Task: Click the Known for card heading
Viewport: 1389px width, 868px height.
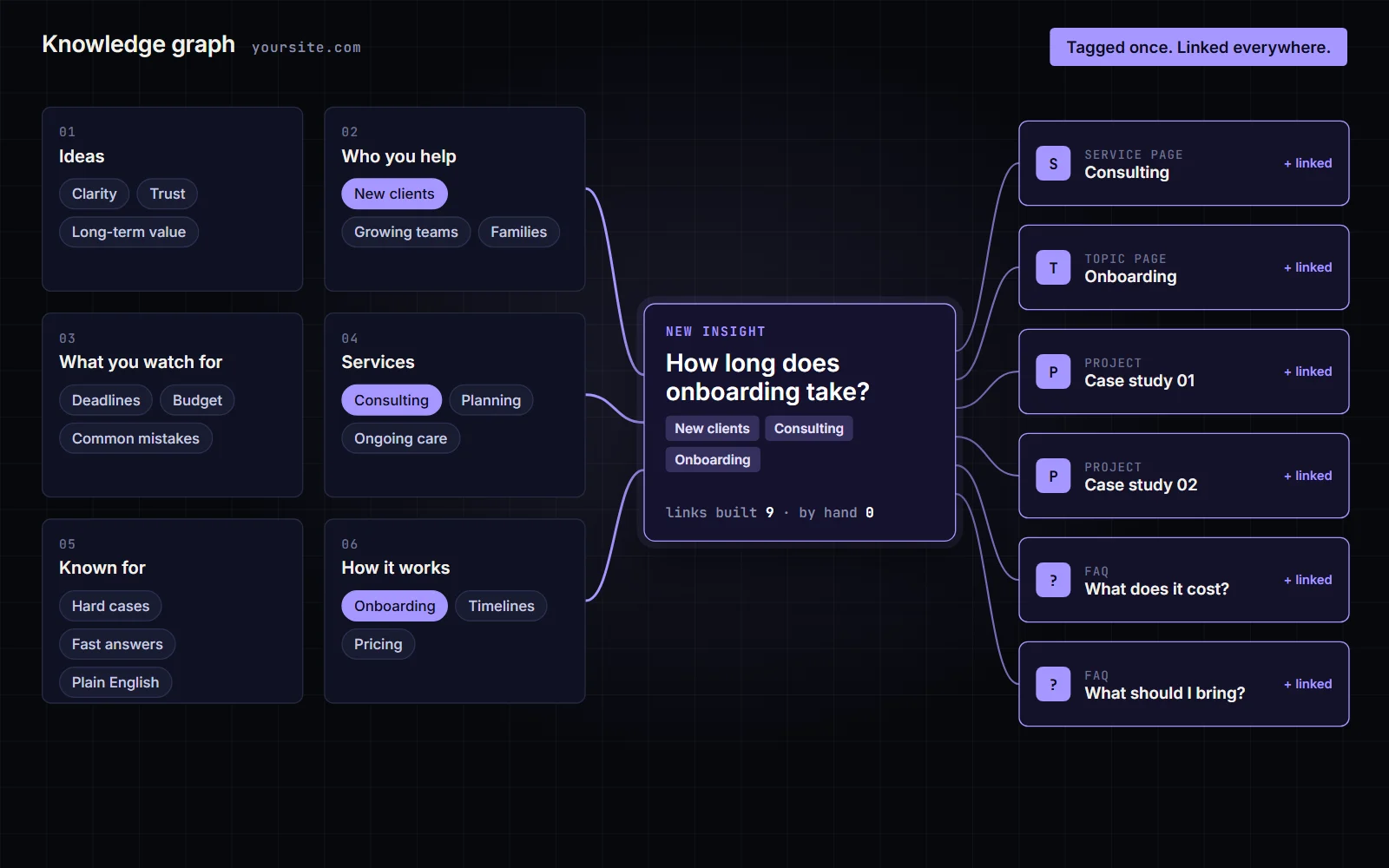Action: pyautogui.click(x=102, y=568)
